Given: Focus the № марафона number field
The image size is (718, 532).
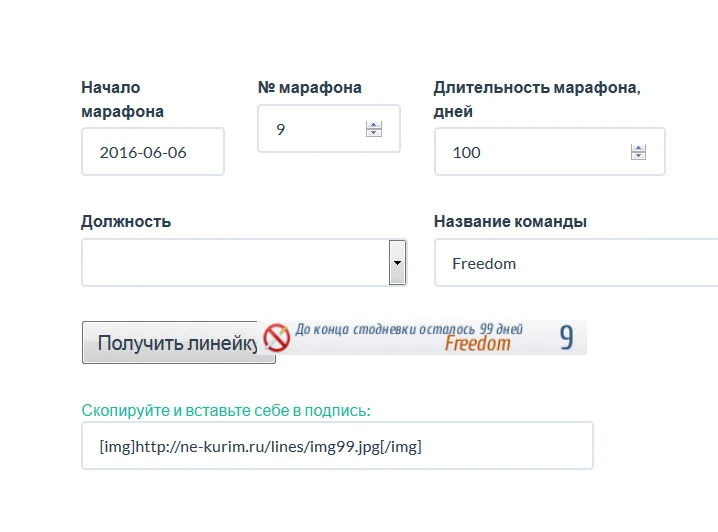Looking at the screenshot, I should tap(315, 129).
